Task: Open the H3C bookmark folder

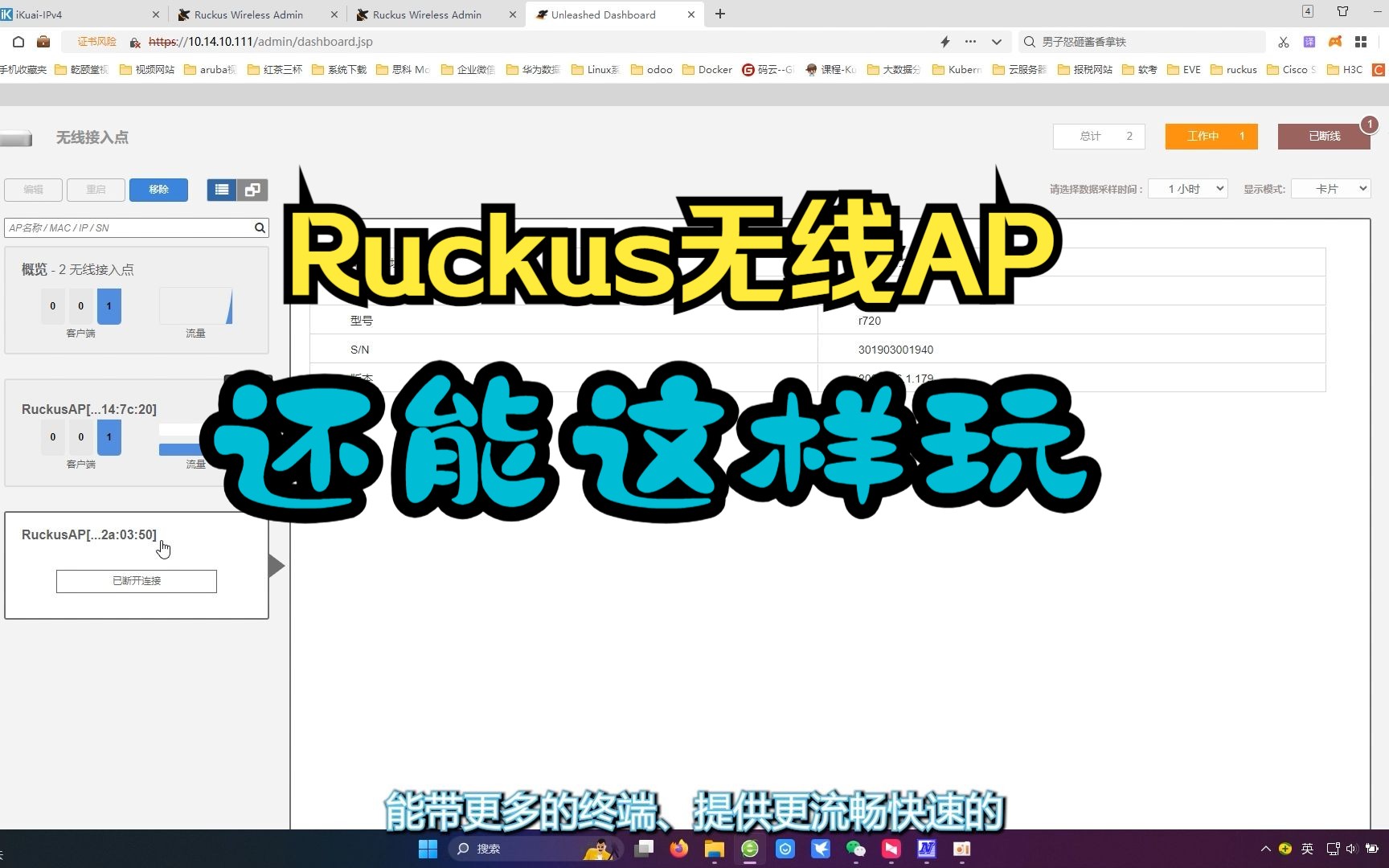Action: pyautogui.click(x=1345, y=70)
